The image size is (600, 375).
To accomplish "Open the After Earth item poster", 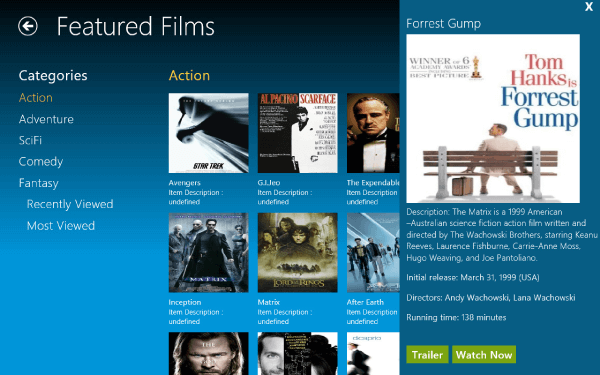I will 373,253.
